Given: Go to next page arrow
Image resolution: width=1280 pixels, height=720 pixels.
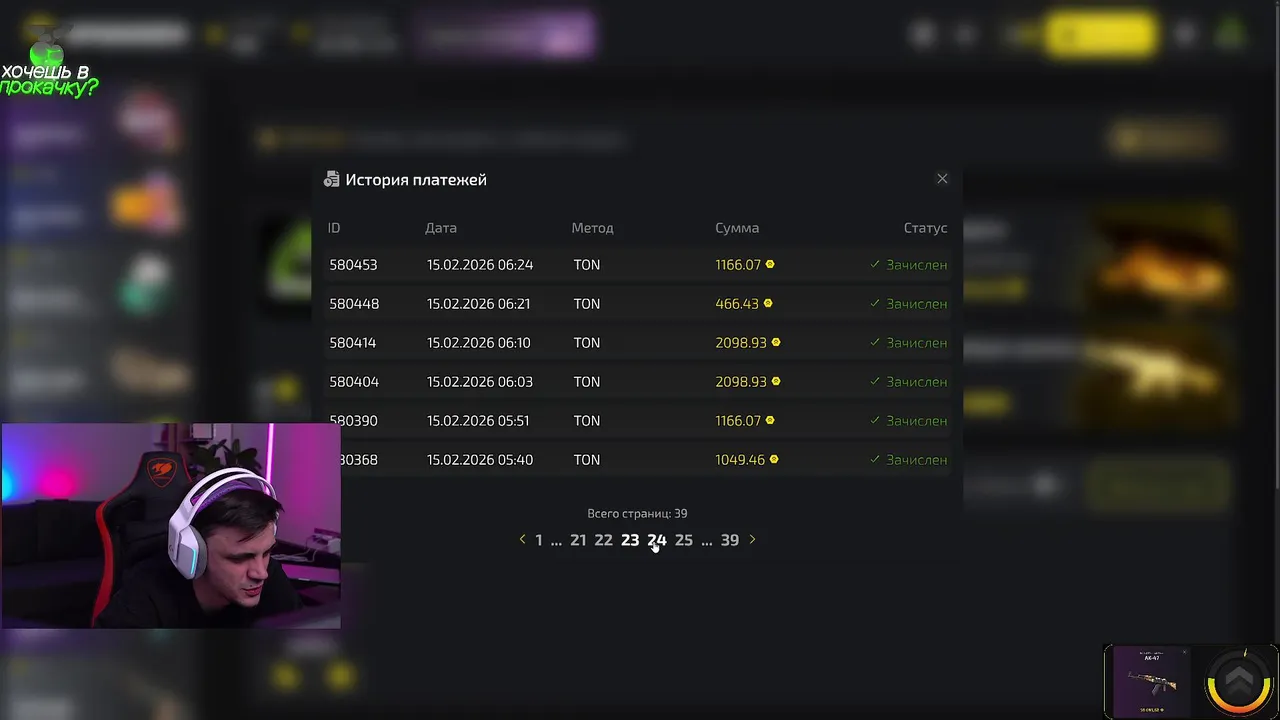Looking at the screenshot, I should 752,540.
